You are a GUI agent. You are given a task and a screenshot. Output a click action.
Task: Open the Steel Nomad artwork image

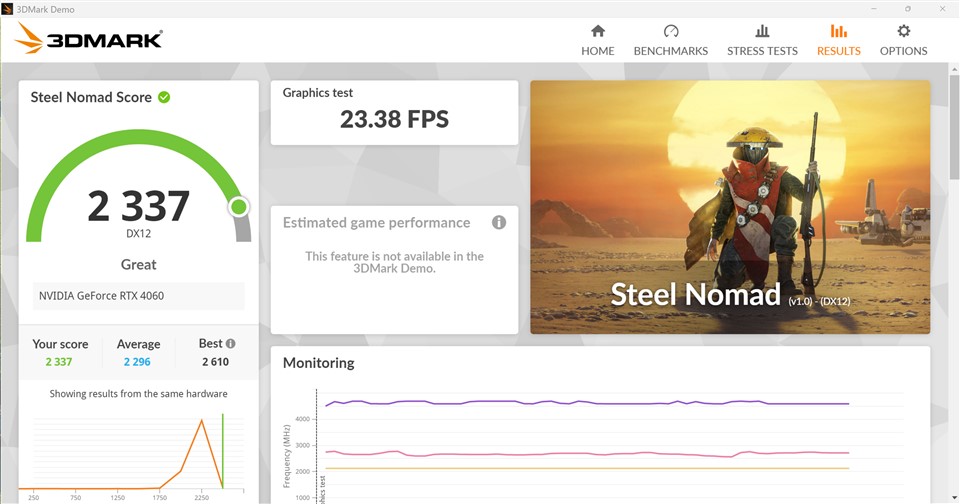730,207
